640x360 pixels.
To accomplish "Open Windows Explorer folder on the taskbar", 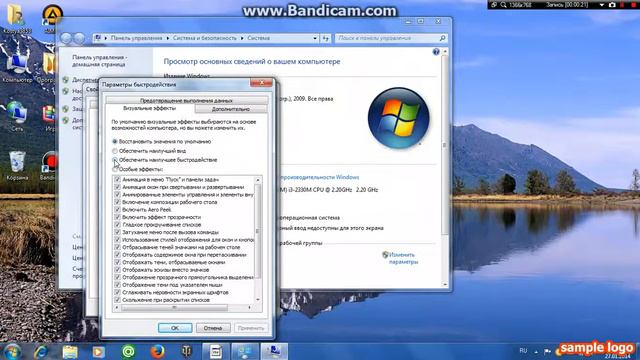I will (x=70, y=352).
